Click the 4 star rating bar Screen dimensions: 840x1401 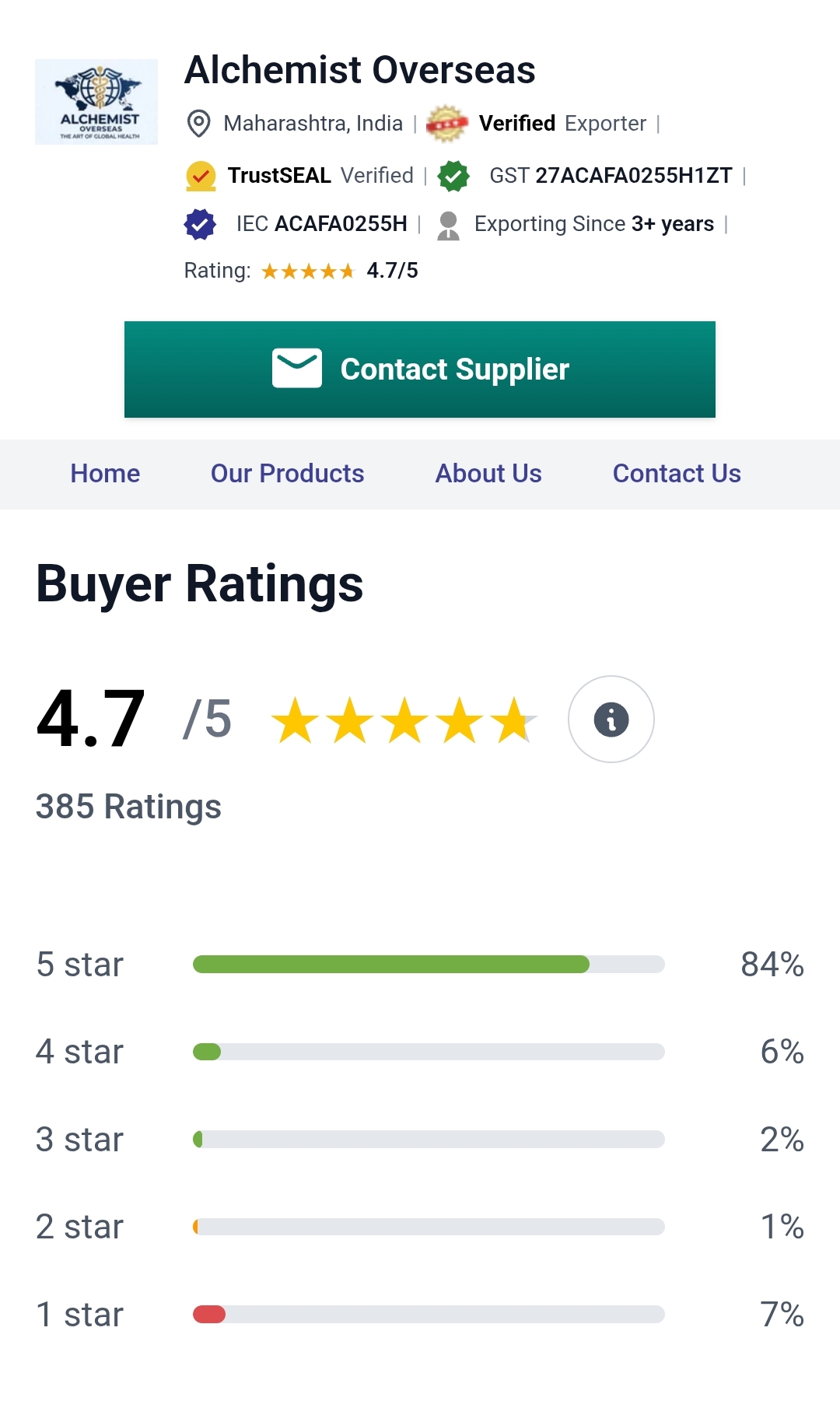(429, 1052)
